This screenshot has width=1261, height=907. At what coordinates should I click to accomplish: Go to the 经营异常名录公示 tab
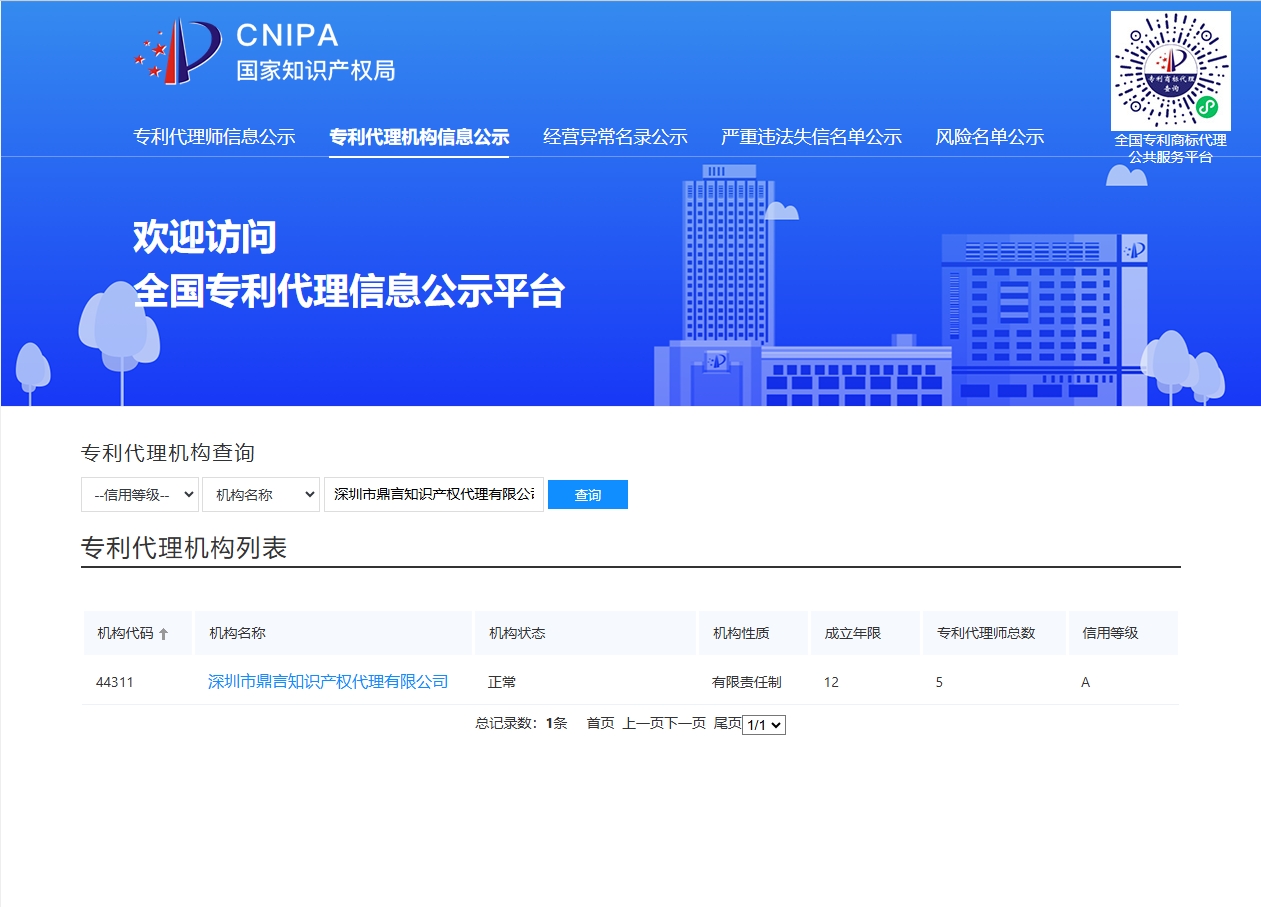[x=615, y=137]
